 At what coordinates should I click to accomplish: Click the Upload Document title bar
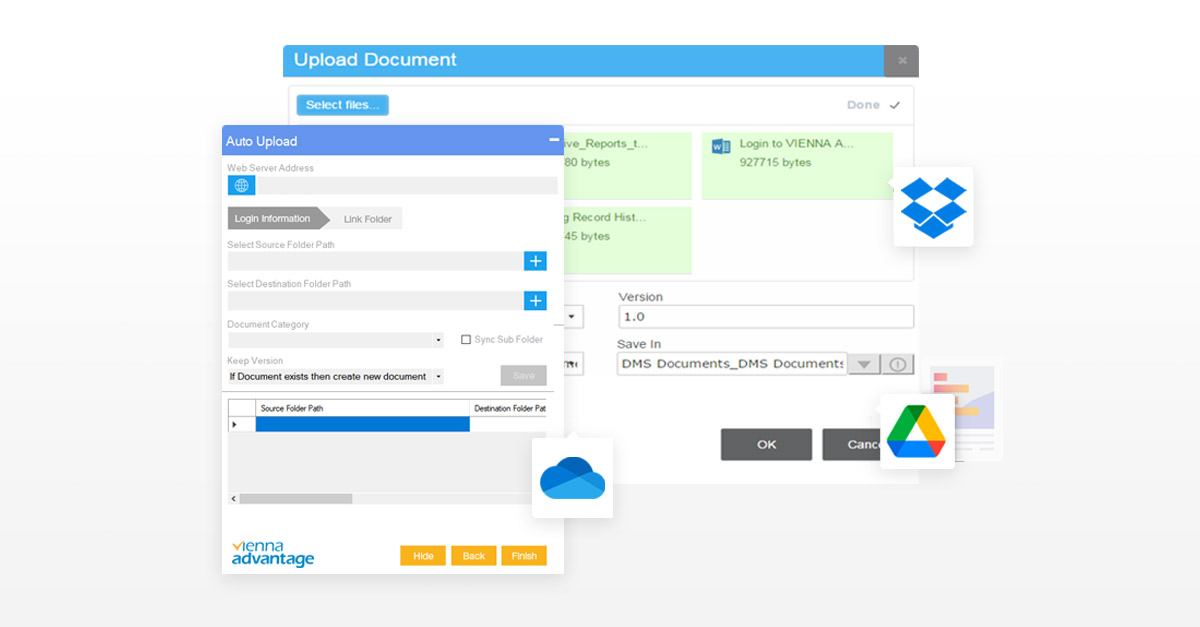coord(583,61)
